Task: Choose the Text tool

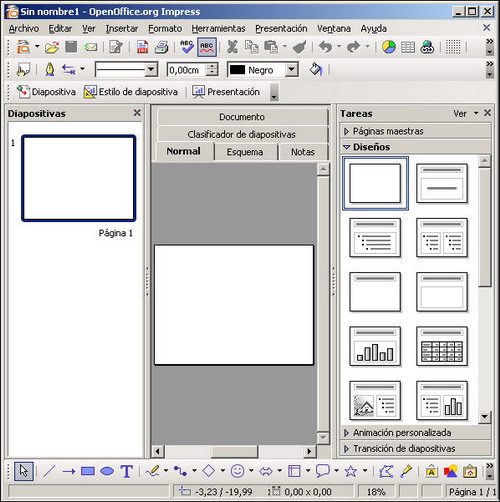Action: [127, 471]
